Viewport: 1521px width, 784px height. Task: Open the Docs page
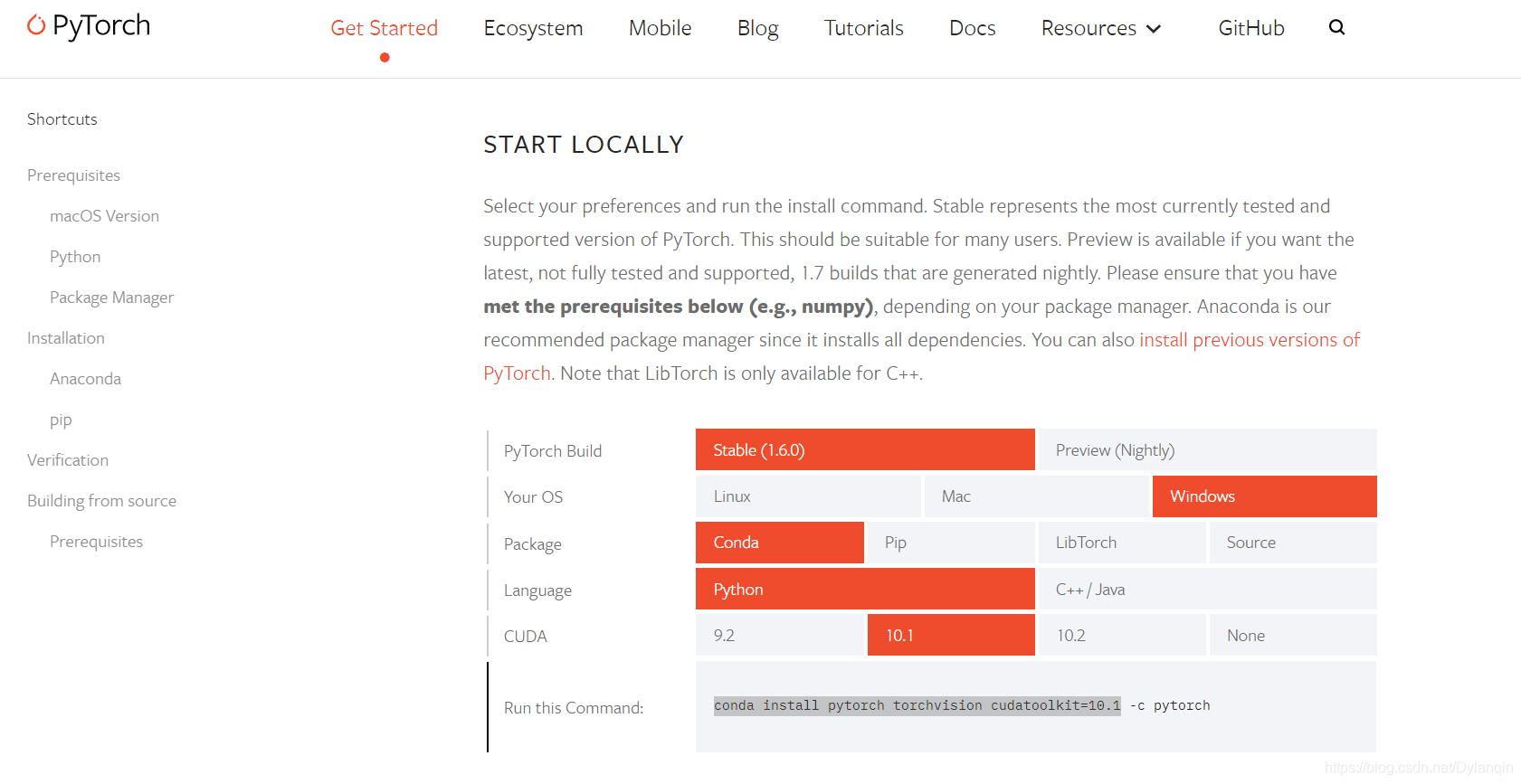(x=973, y=28)
